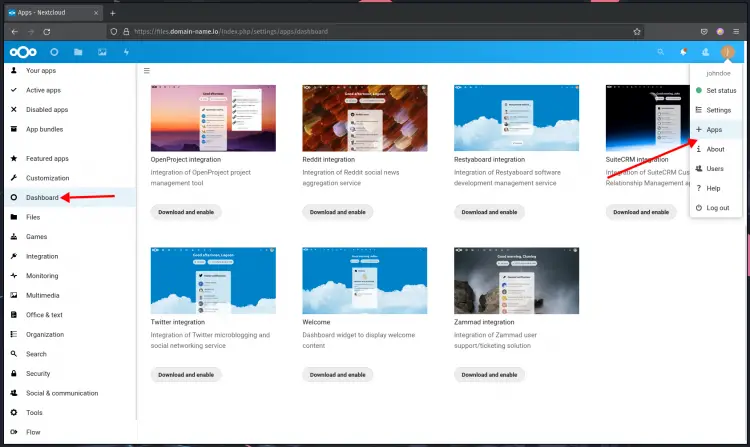Select the Security category

pyautogui.click(x=70, y=374)
